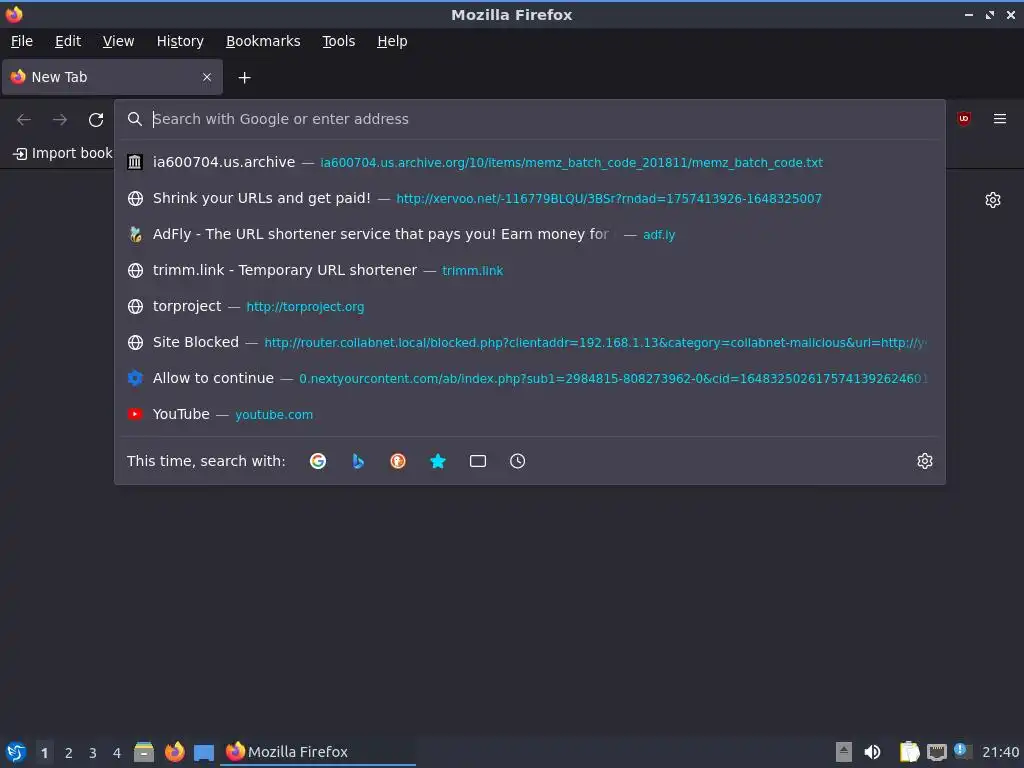Open the Firefox hamburger application menu
This screenshot has width=1024, height=768.
[1000, 119]
